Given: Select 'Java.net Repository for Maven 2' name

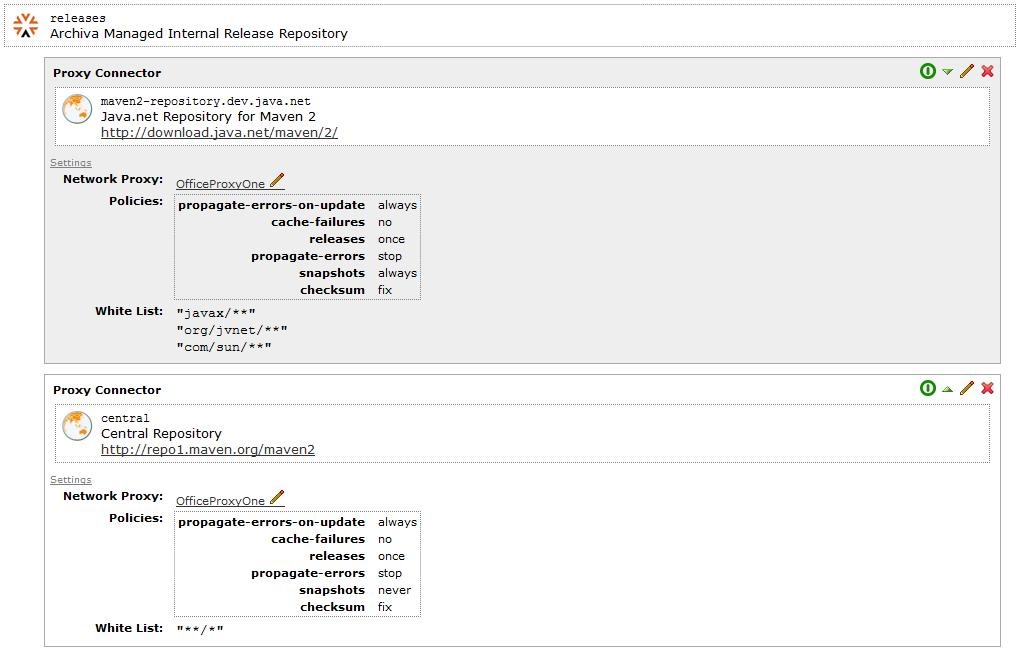Looking at the screenshot, I should tap(208, 117).
